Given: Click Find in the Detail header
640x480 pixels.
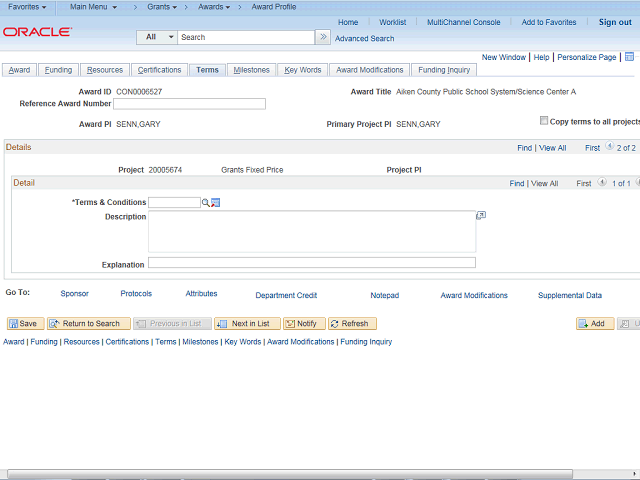Looking at the screenshot, I should click(517, 184).
